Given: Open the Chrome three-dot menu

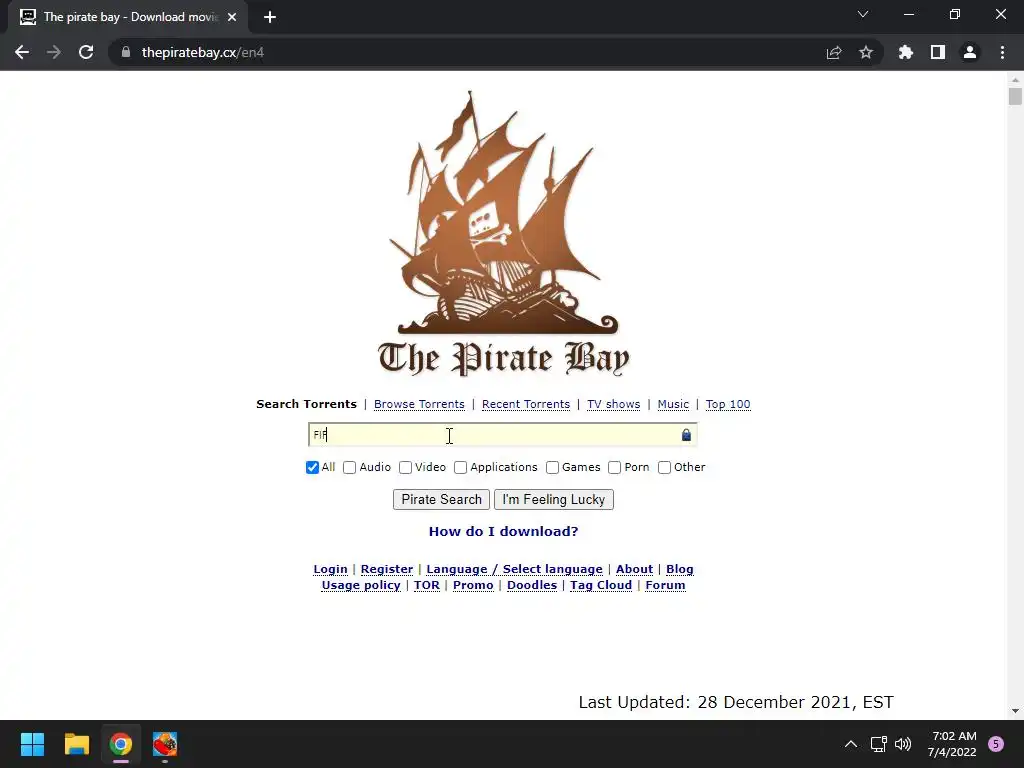Looking at the screenshot, I should [1002, 52].
